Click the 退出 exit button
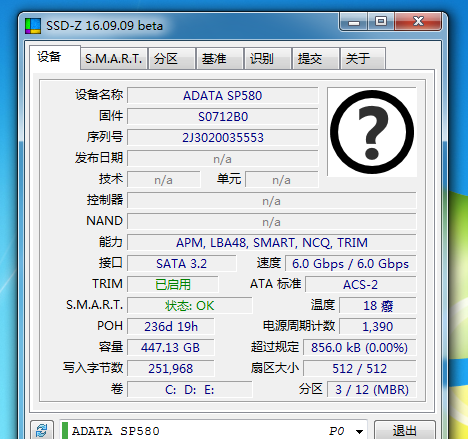Image resolution: width=468 pixels, height=439 pixels. [405, 430]
